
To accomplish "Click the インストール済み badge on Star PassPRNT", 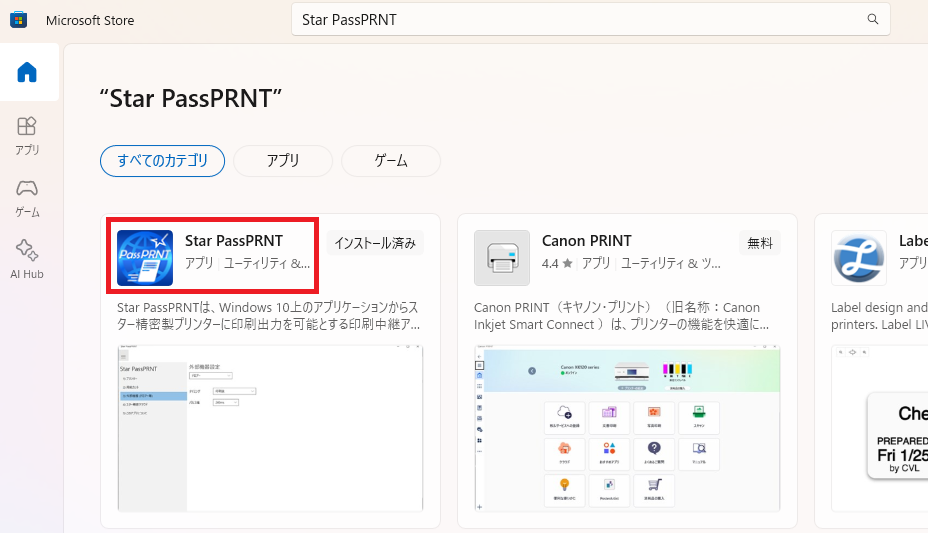I will tap(375, 243).
